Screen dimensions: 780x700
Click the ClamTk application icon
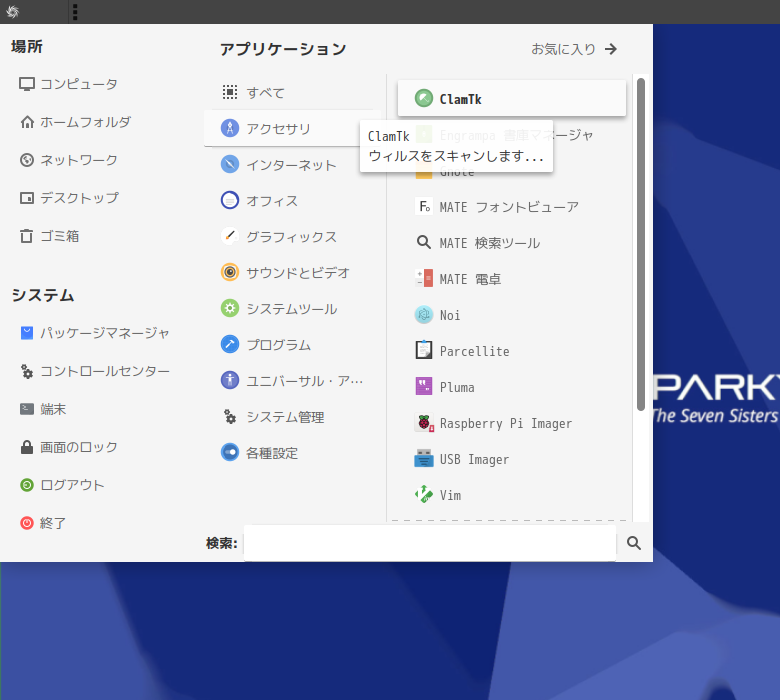424,99
